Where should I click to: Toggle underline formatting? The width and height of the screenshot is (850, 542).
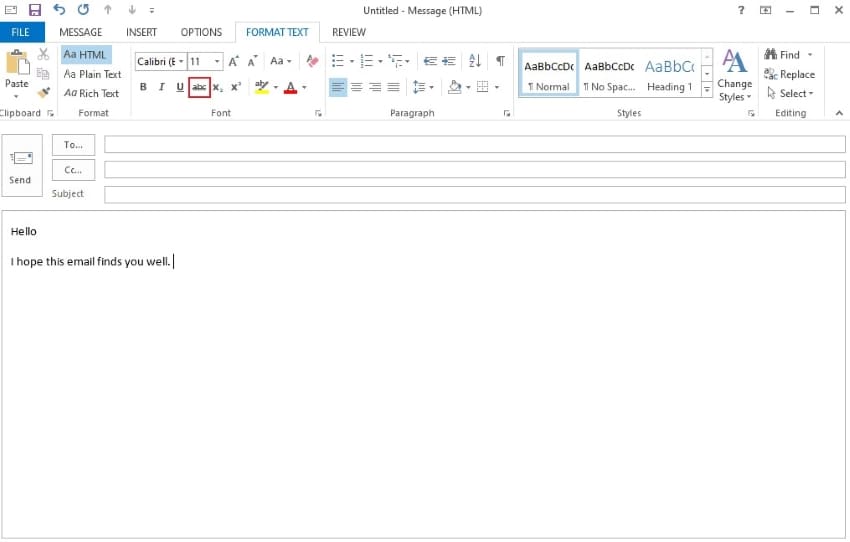180,87
